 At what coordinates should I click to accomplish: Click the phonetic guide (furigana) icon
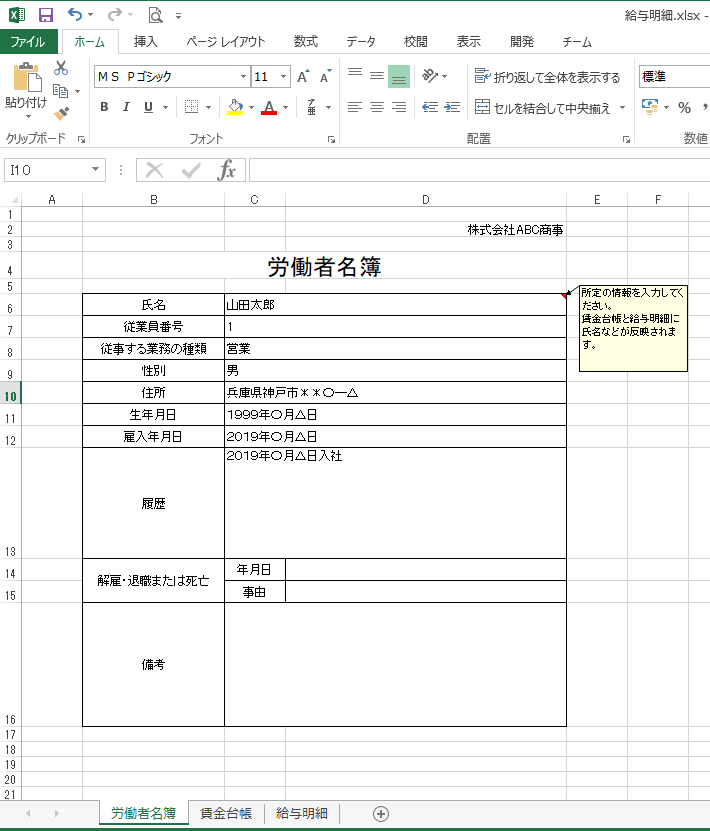312,107
